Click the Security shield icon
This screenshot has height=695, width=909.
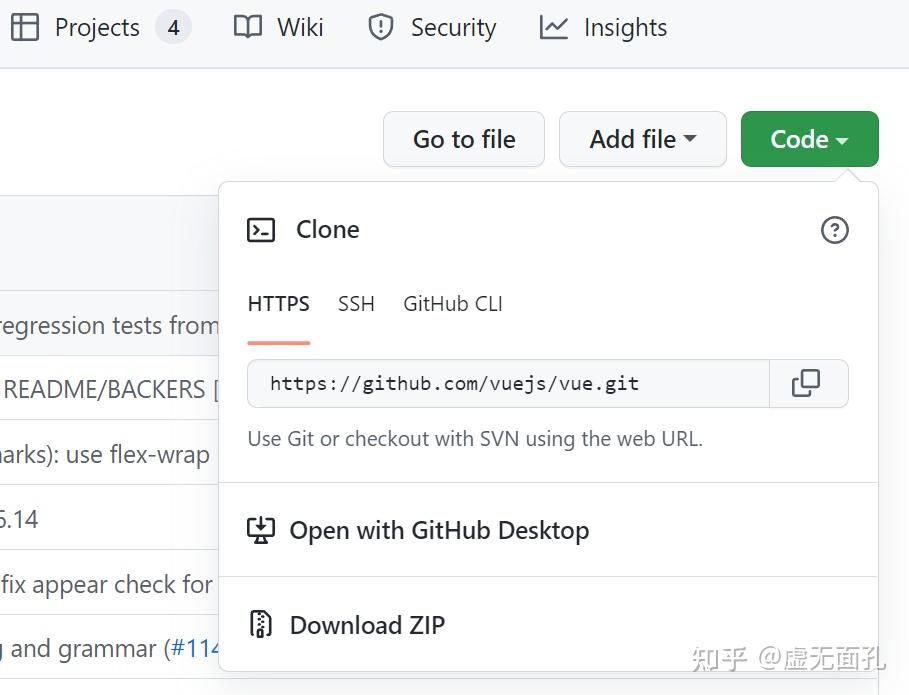[x=381, y=27]
